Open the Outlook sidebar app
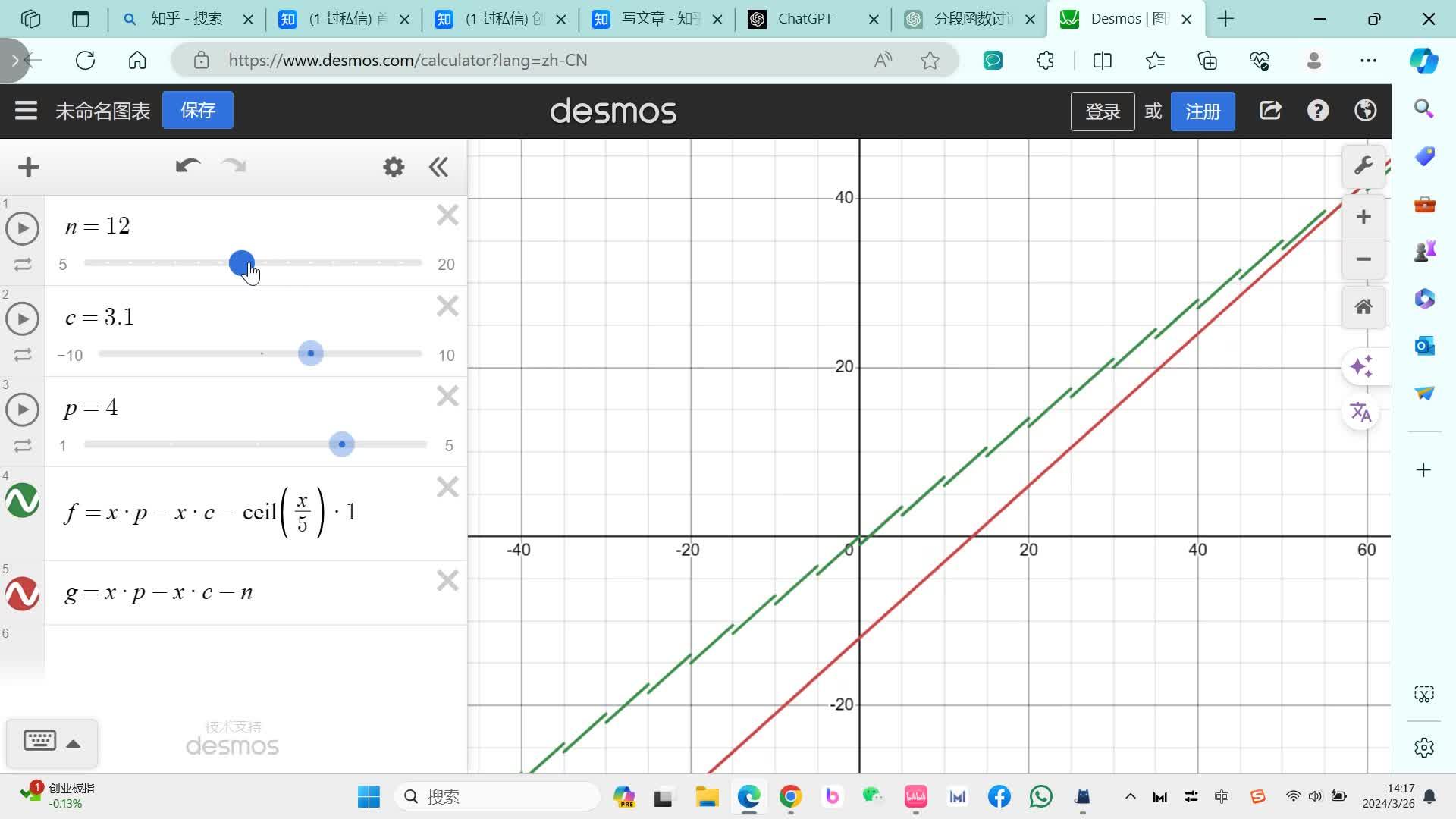The image size is (1456, 819). (x=1423, y=346)
